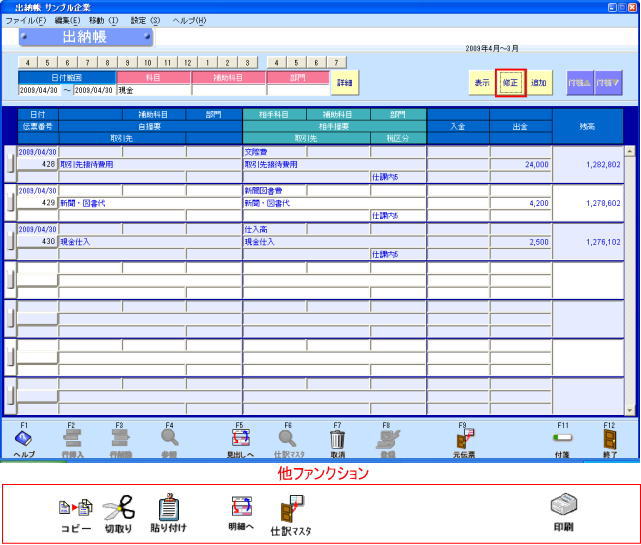Click the pink 部門 header label
The height and width of the screenshot is (545, 641).
tap(298, 78)
